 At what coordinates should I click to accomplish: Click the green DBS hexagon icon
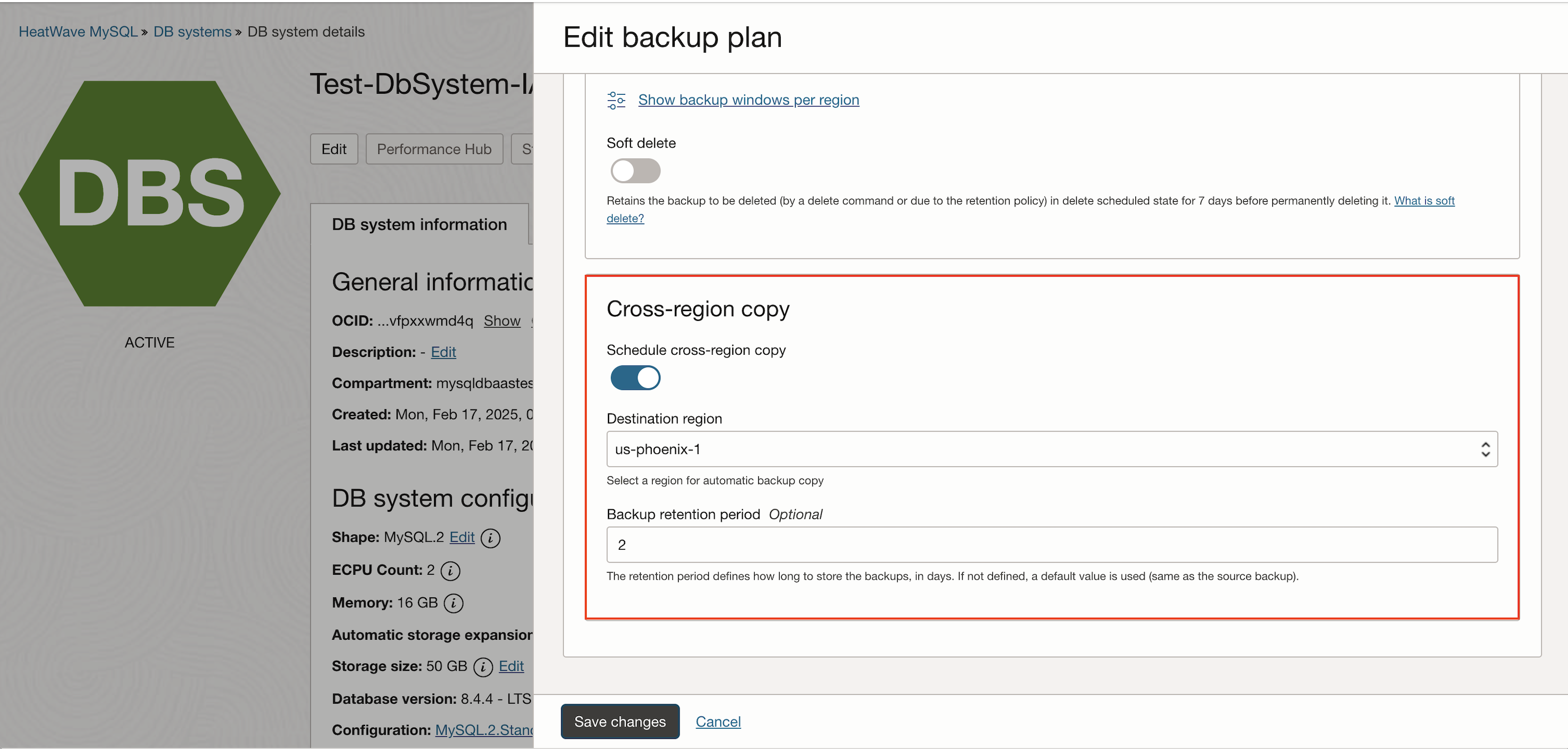[149, 193]
